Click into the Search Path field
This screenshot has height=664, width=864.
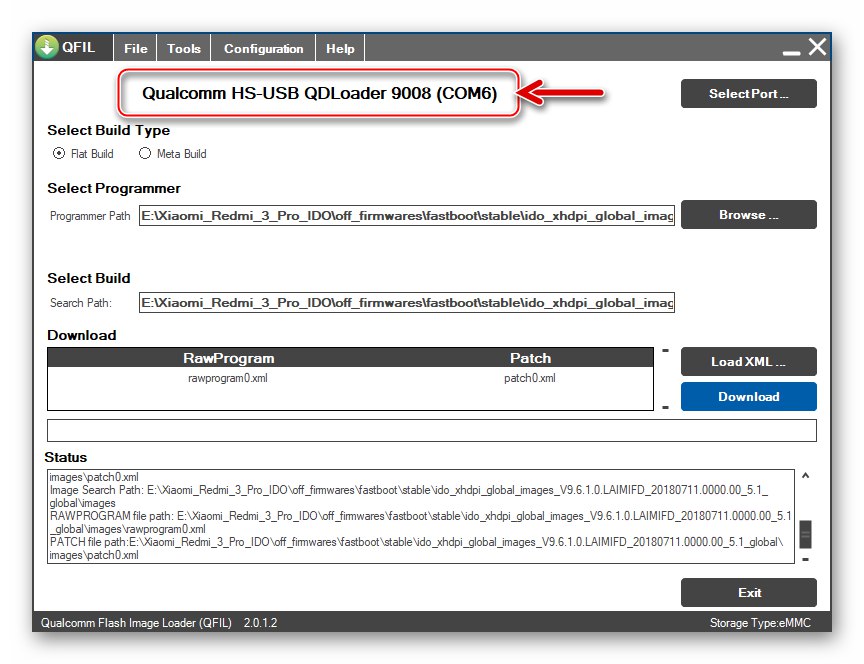tap(407, 303)
